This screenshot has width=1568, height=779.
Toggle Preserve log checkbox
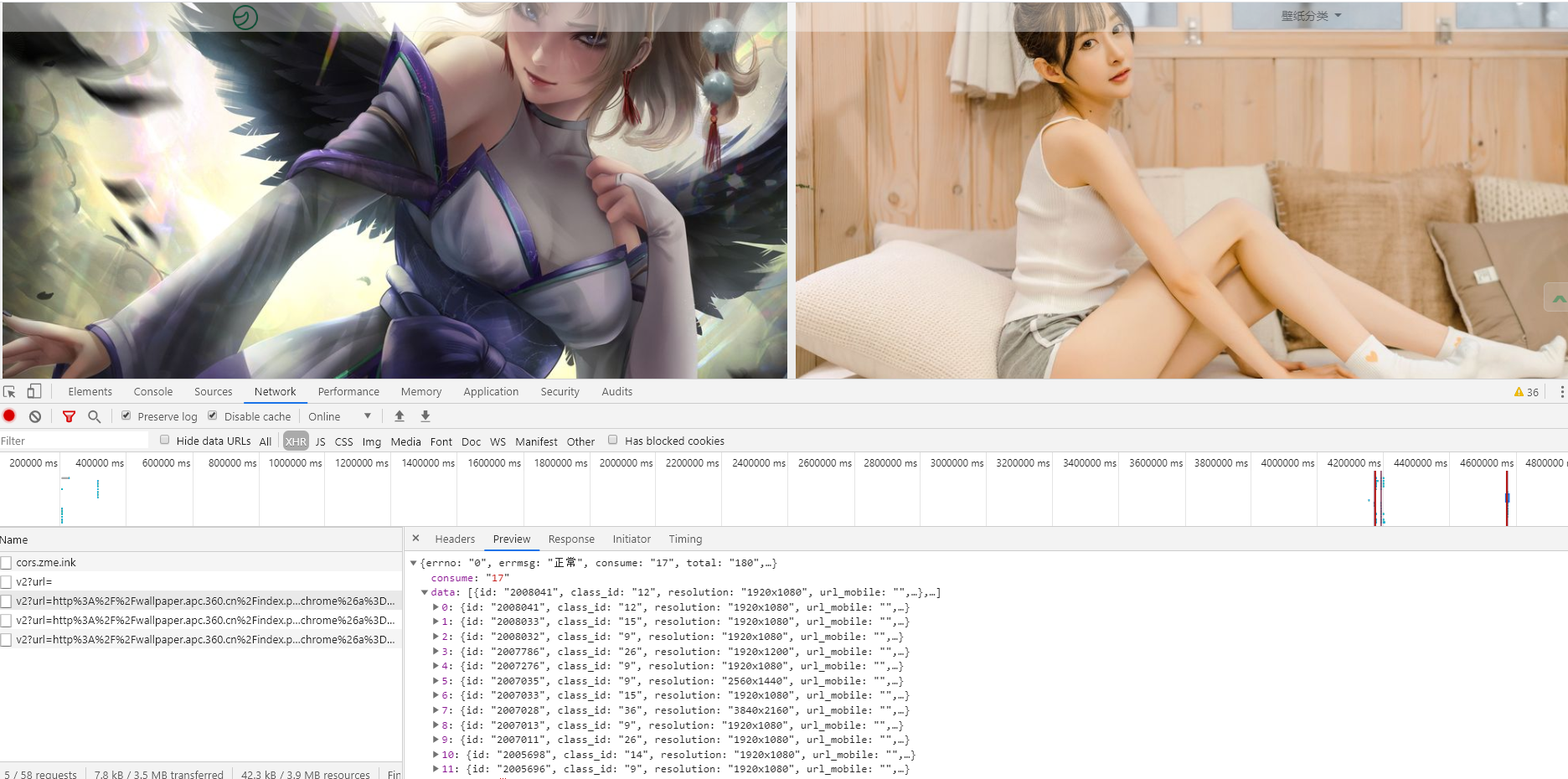[126, 415]
